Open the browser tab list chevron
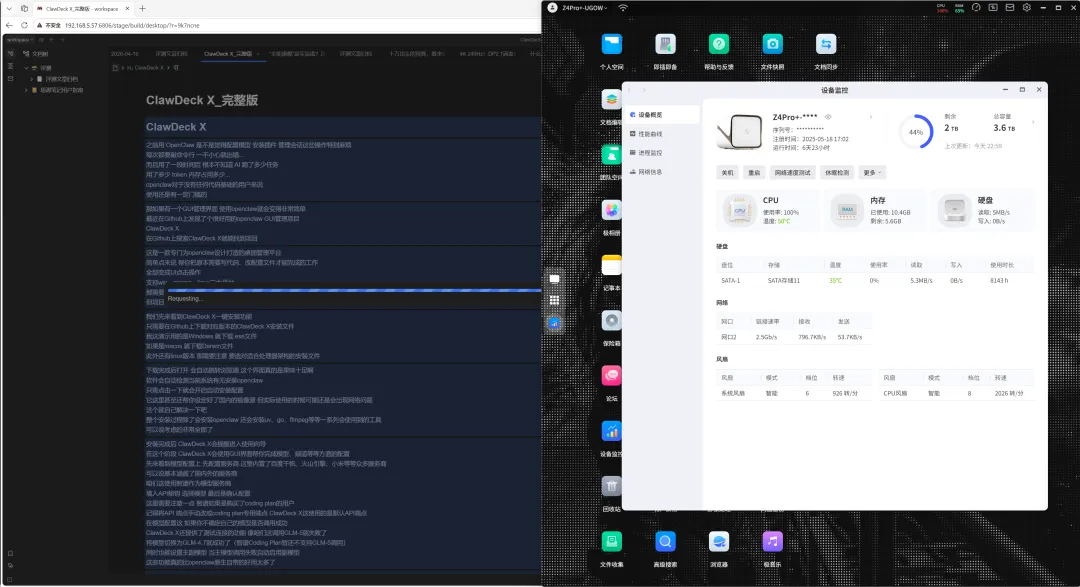Screen dimensions: 1080x587 [9, 8]
